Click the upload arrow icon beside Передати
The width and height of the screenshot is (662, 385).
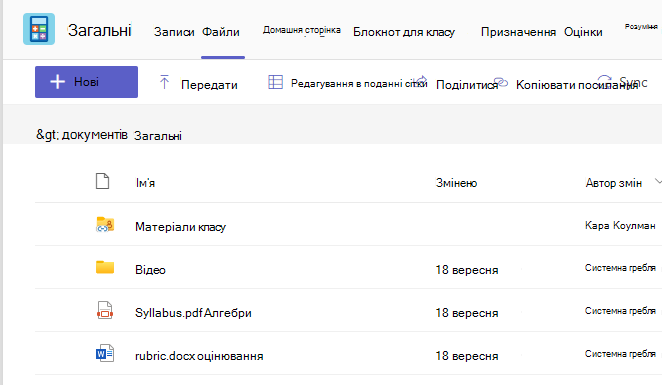164,82
